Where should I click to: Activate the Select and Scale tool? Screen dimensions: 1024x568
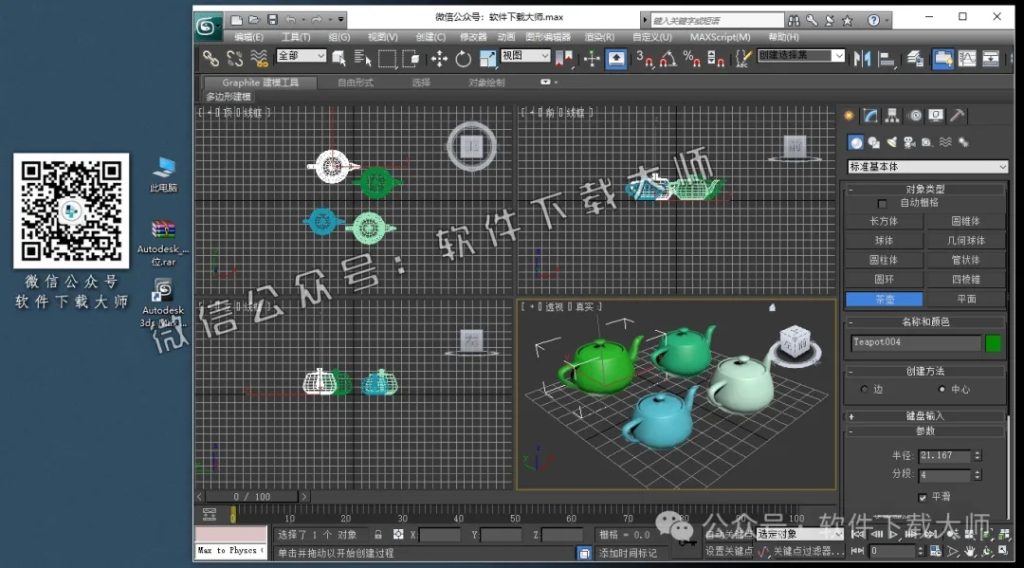click(488, 59)
